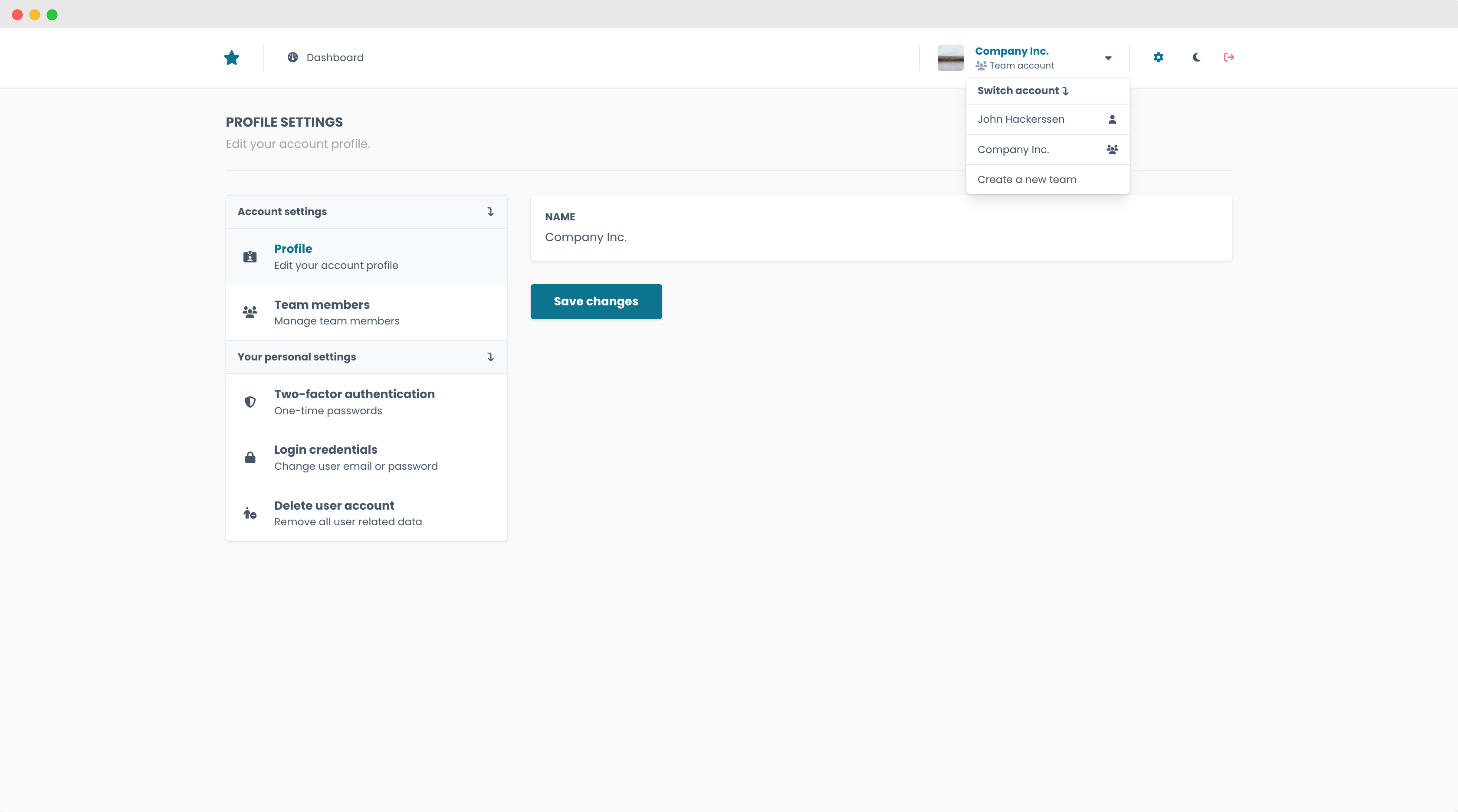Open settings via the gear icon
Viewport: 1458px width, 812px height.
[1158, 57]
